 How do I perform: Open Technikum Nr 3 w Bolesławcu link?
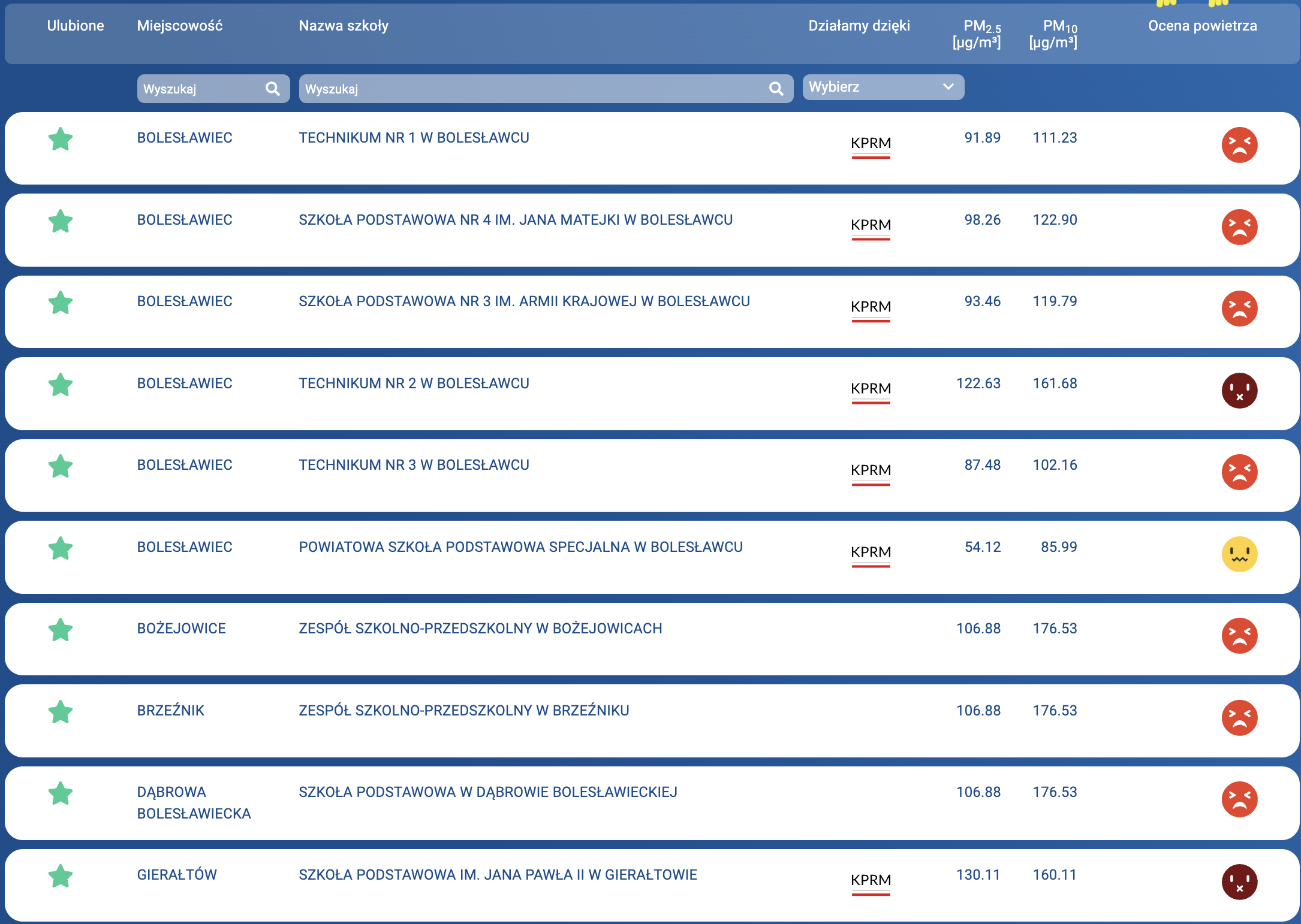414,465
